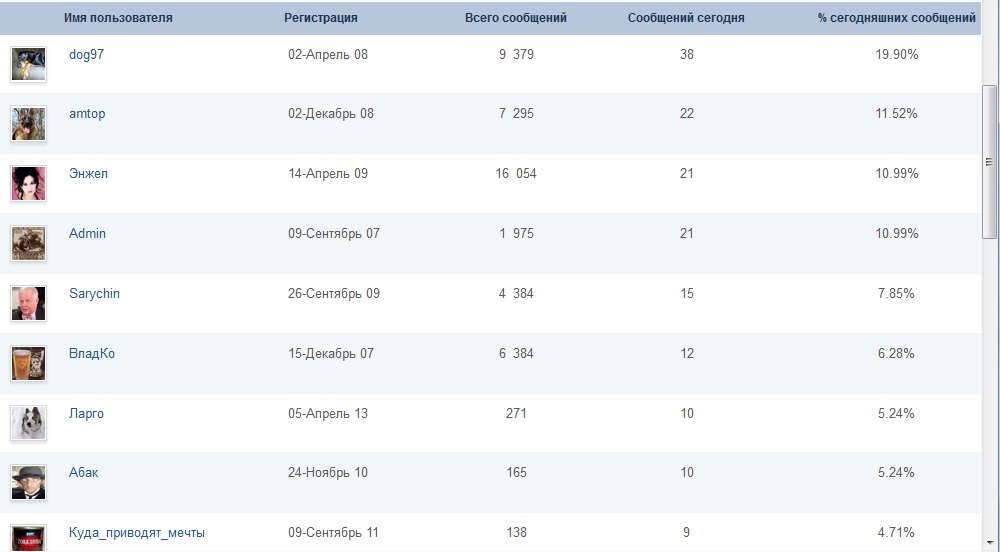This screenshot has height=552, width=1000.
Task: Click Sarychin's avatar photo
Action: point(29,303)
